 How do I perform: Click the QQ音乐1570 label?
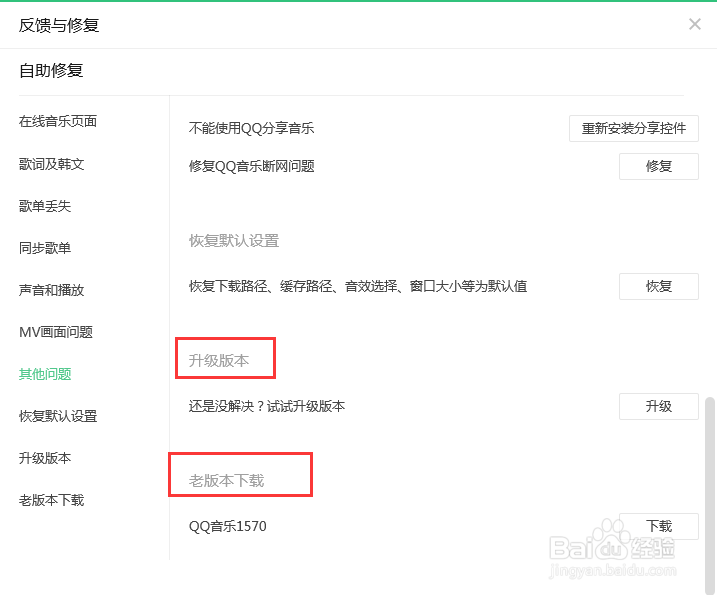point(228,526)
